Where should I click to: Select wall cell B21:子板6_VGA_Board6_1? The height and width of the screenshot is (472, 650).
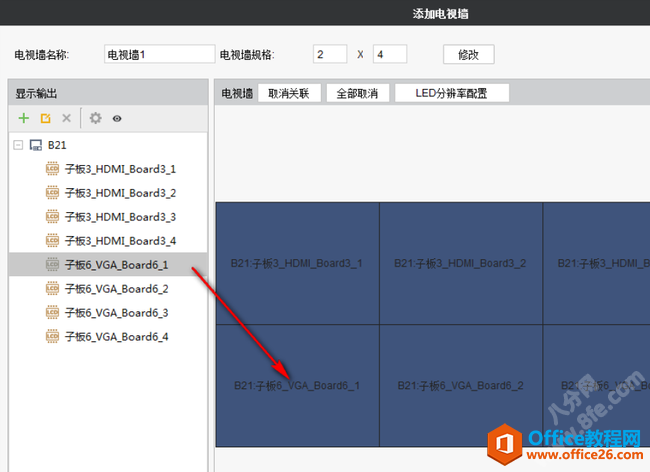[297, 385]
